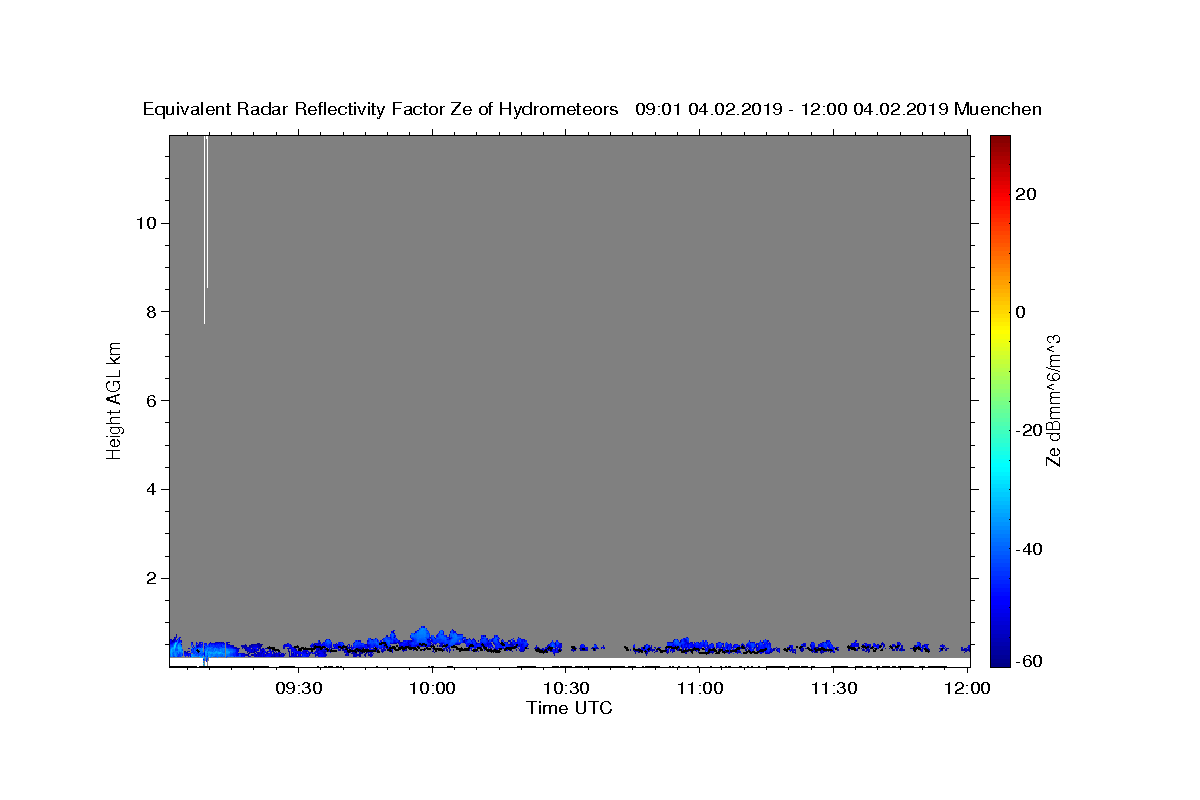Image resolution: width=1200 pixels, height=800 pixels.
Task: Click the '09:30' time tick label
Action: [x=298, y=688]
